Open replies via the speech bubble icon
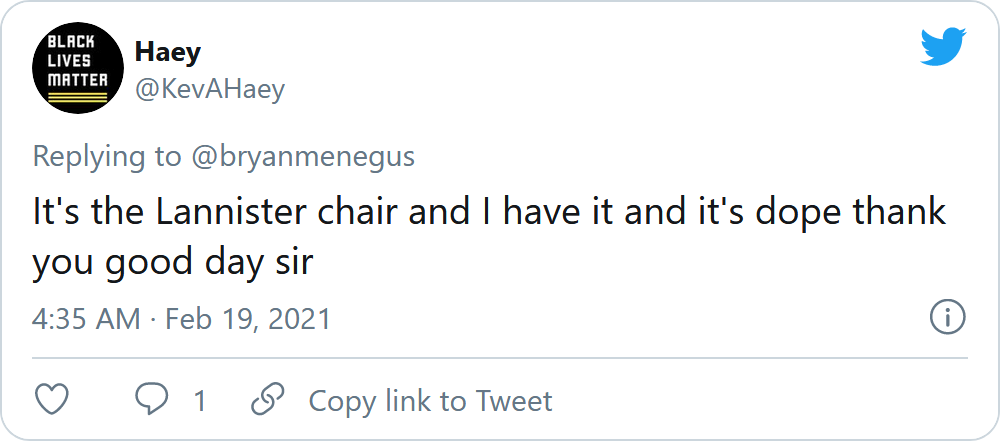 coord(152,401)
